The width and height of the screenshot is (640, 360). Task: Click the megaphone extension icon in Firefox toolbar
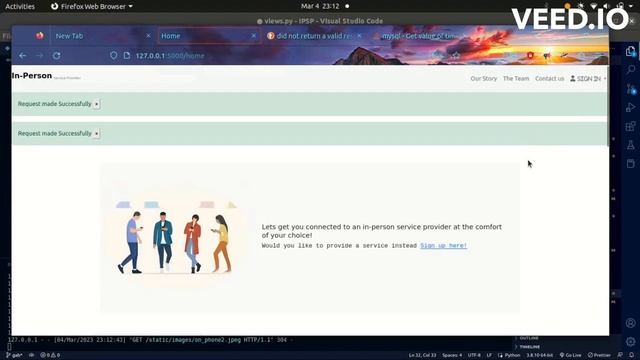click(x=547, y=56)
